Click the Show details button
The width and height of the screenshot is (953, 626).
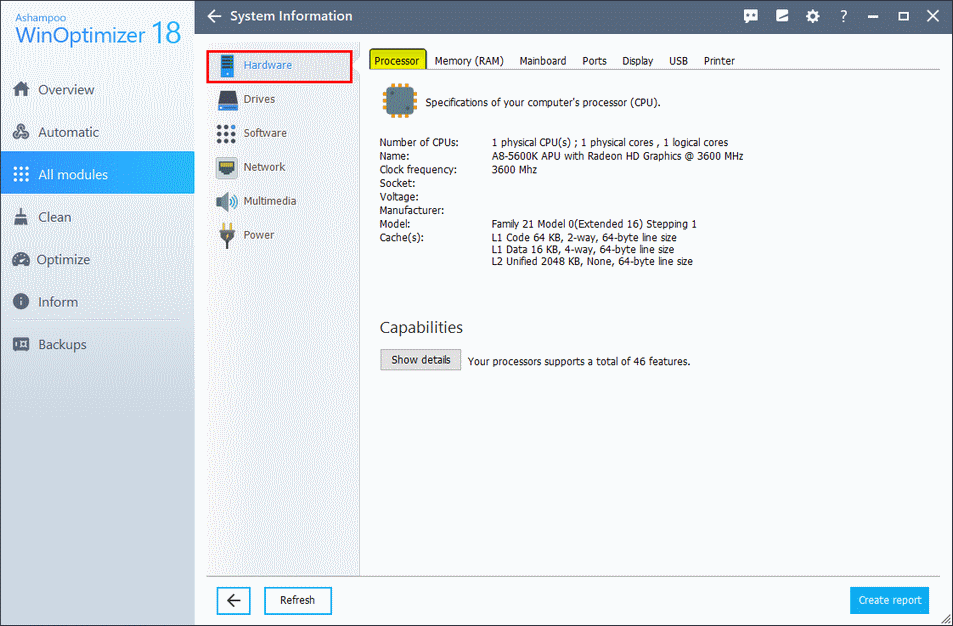(x=421, y=360)
